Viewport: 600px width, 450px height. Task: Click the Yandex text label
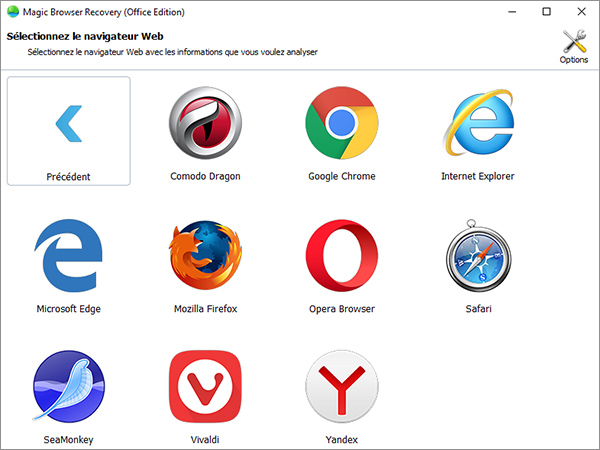[342, 440]
